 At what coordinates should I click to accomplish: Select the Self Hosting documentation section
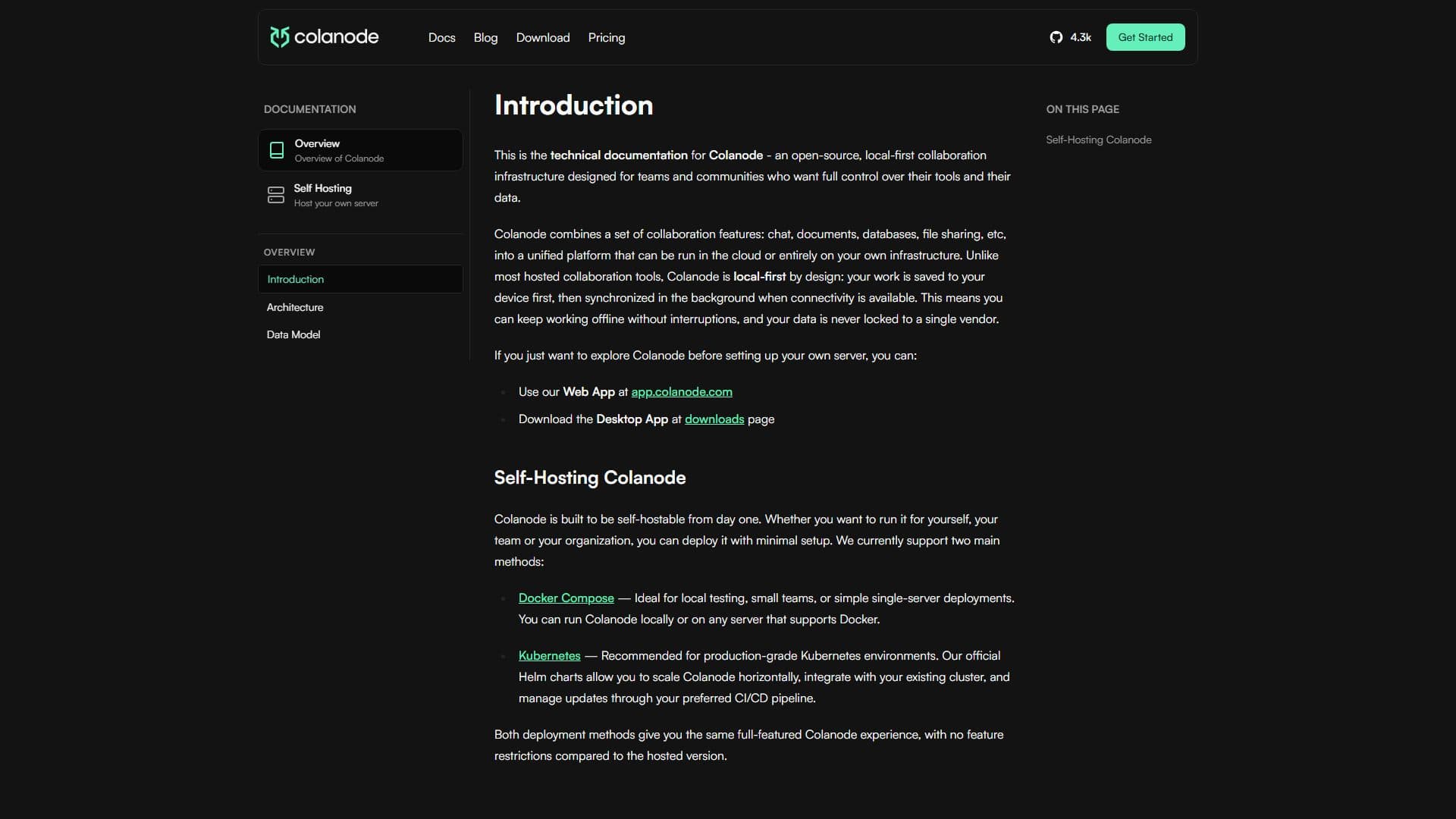point(360,195)
